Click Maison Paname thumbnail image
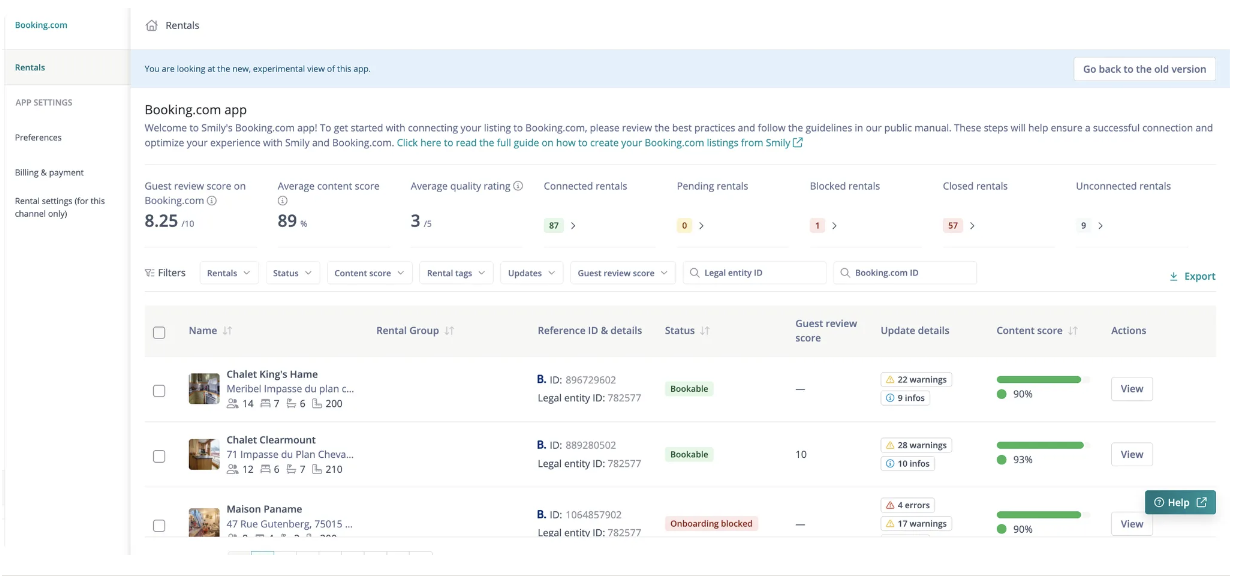 click(x=204, y=522)
